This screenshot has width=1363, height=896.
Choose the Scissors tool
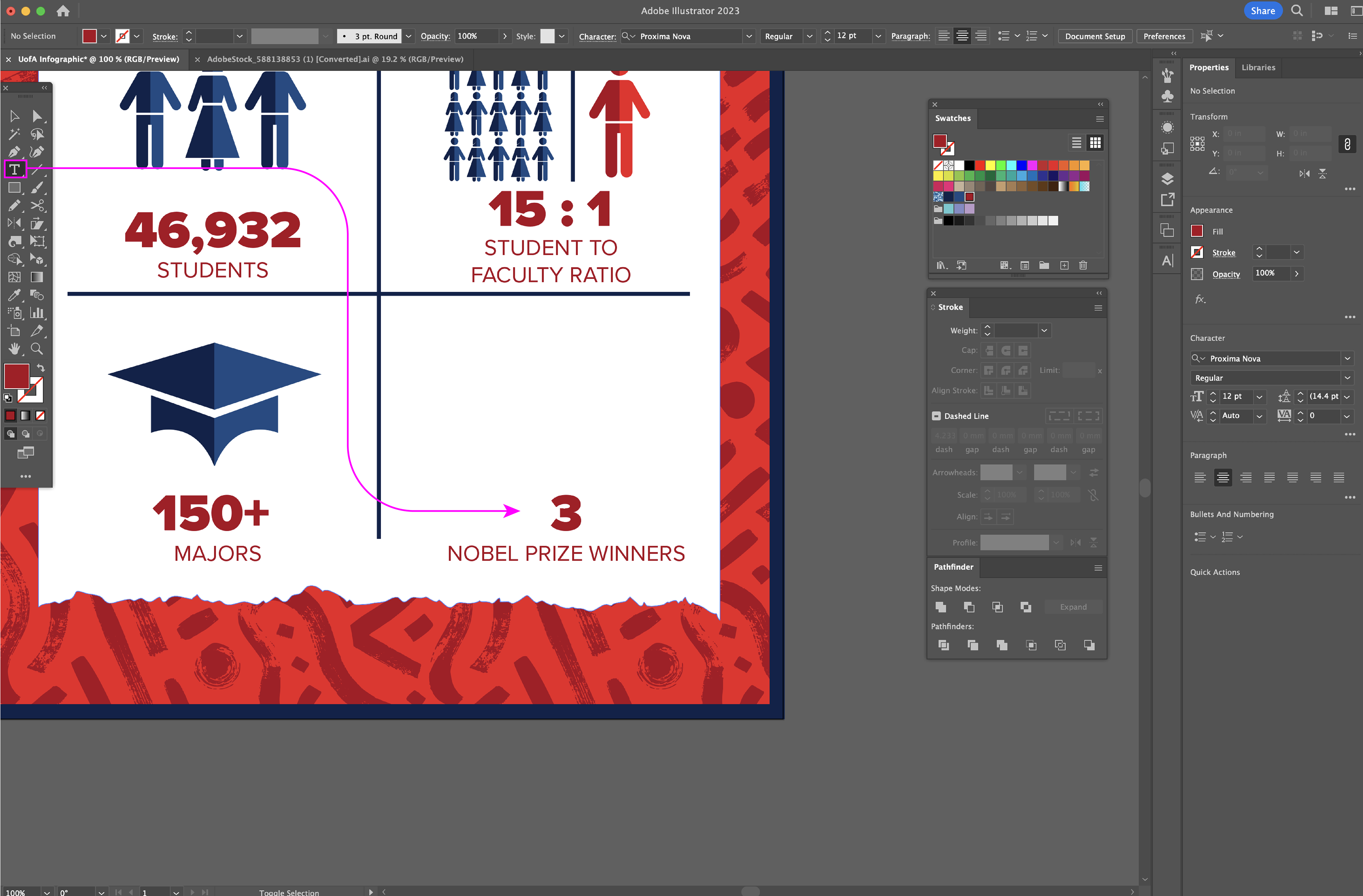click(x=37, y=205)
